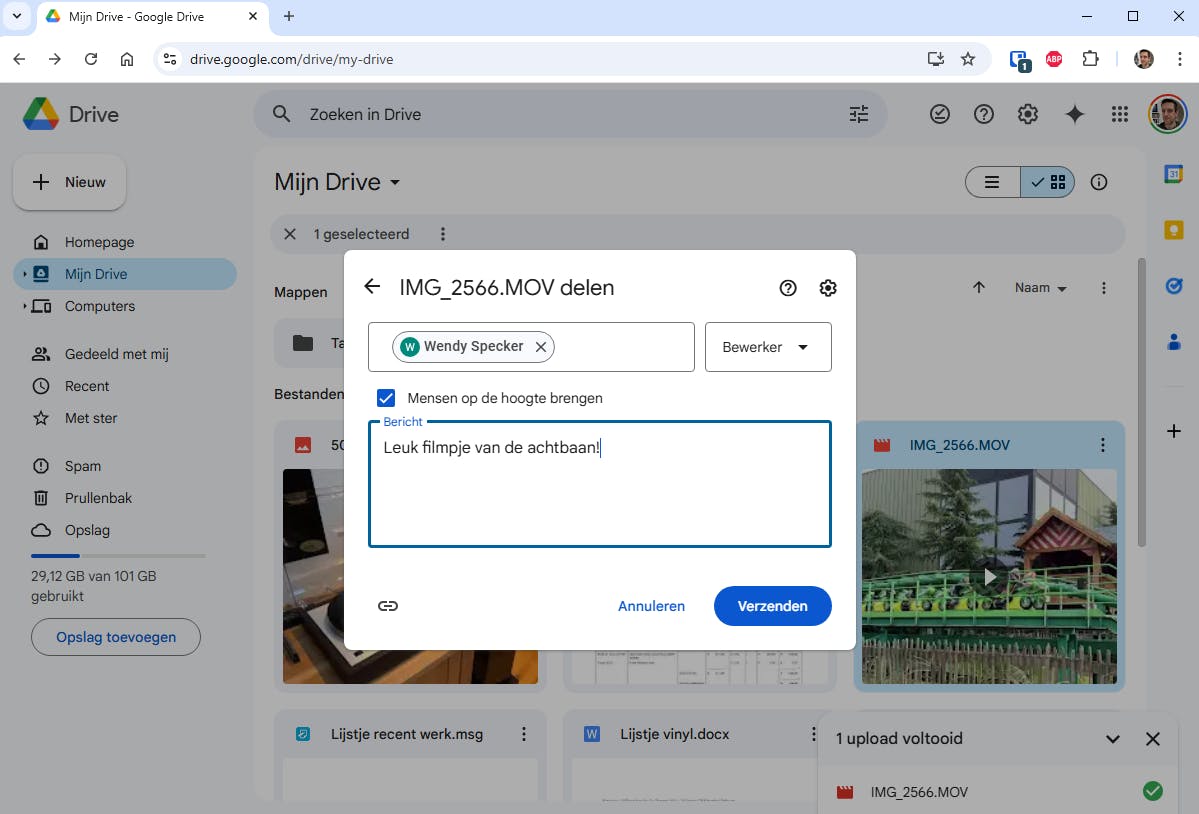Show details info icon
The width and height of the screenshot is (1199, 814).
click(1099, 182)
